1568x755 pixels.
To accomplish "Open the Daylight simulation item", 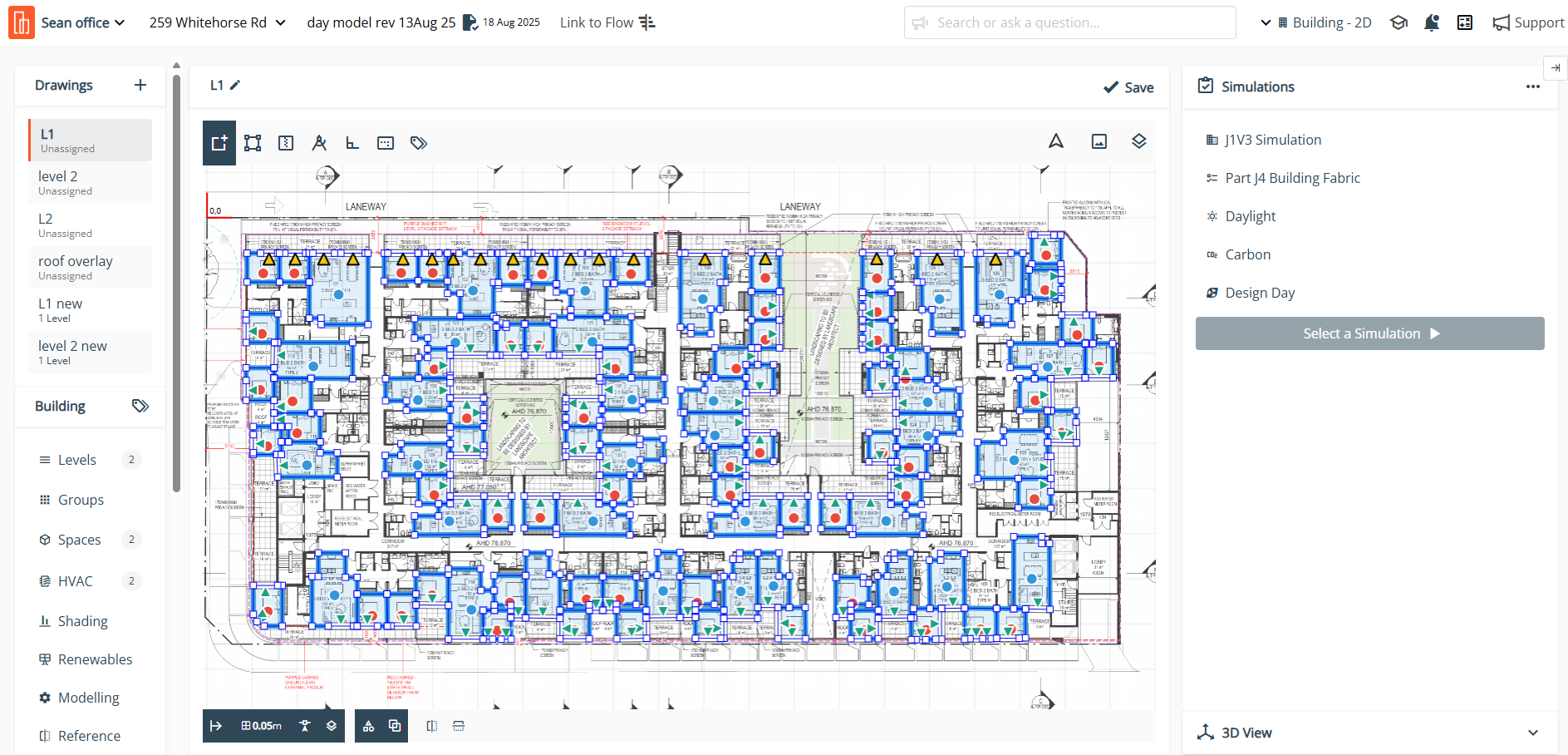I will tap(1250, 216).
